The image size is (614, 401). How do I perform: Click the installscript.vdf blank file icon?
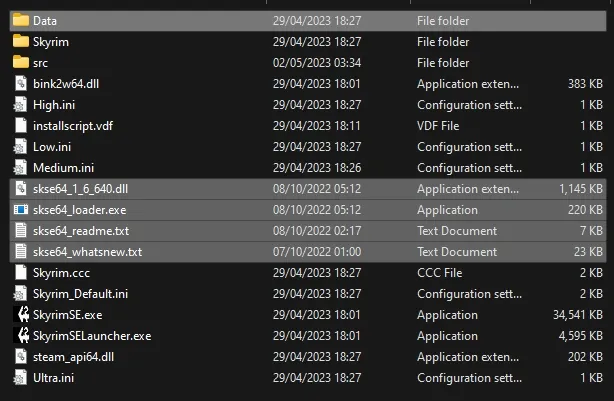pyautogui.click(x=20, y=125)
